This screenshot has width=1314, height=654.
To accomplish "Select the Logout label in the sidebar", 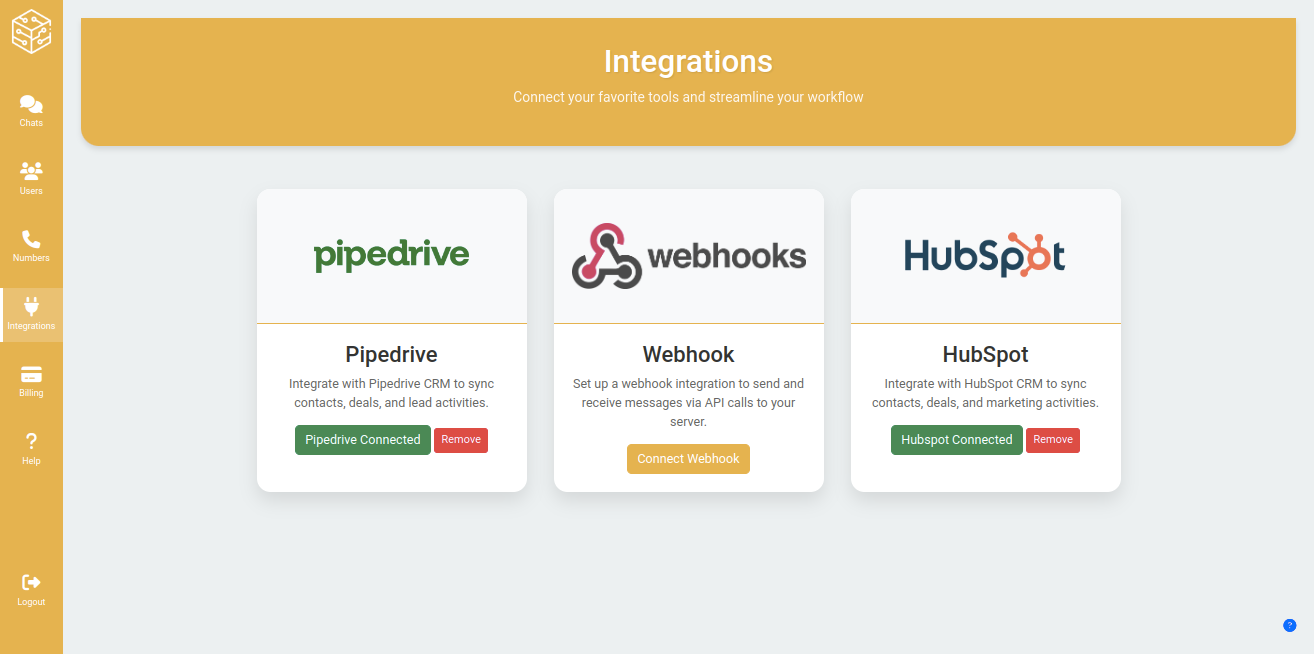I will pyautogui.click(x=31, y=602).
